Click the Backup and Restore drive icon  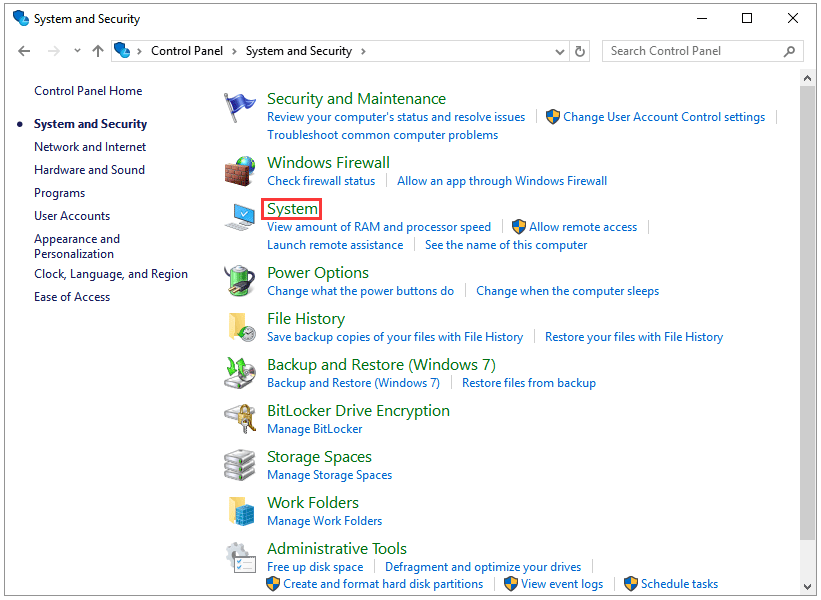[x=240, y=373]
